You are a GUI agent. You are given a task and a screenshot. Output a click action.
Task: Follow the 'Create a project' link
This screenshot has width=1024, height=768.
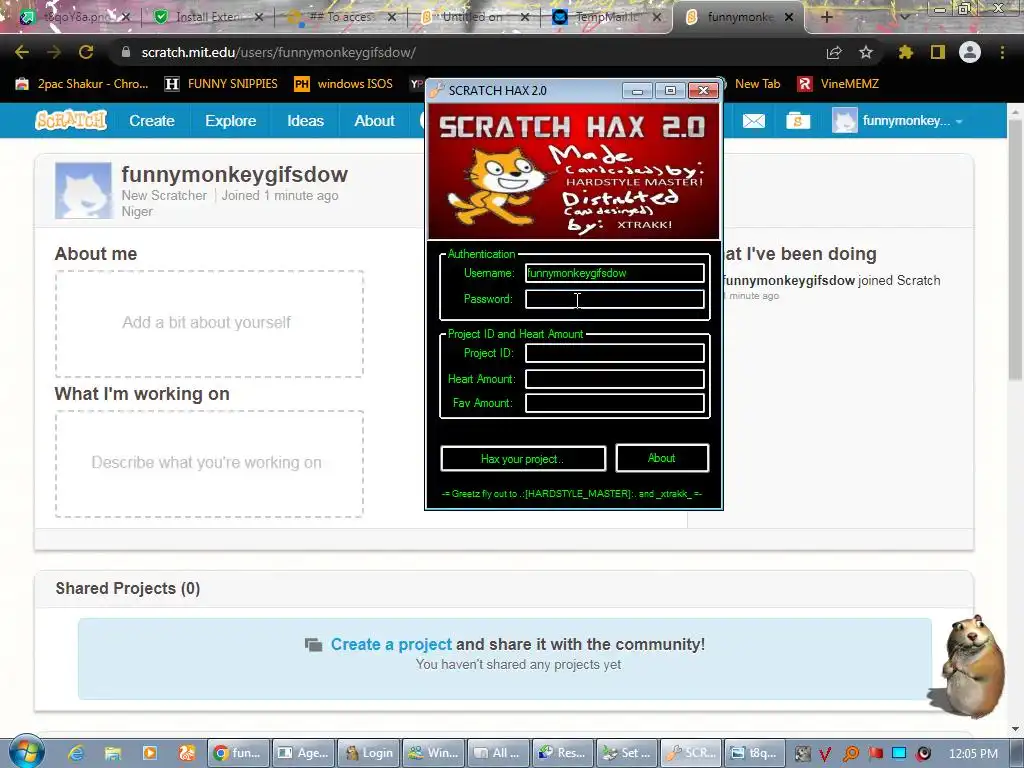coord(391,644)
